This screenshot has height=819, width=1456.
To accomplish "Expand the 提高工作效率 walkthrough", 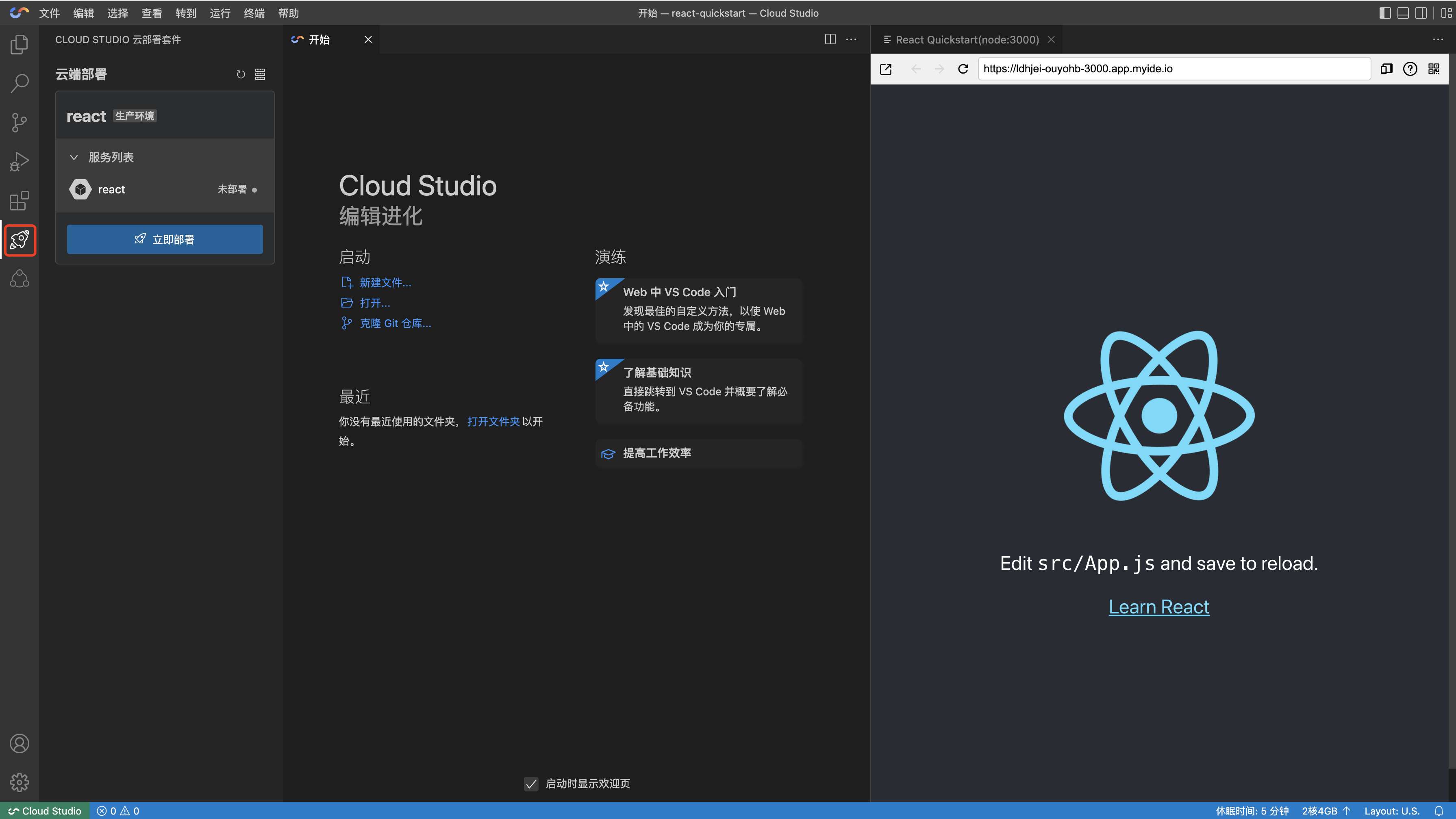I will click(x=699, y=453).
